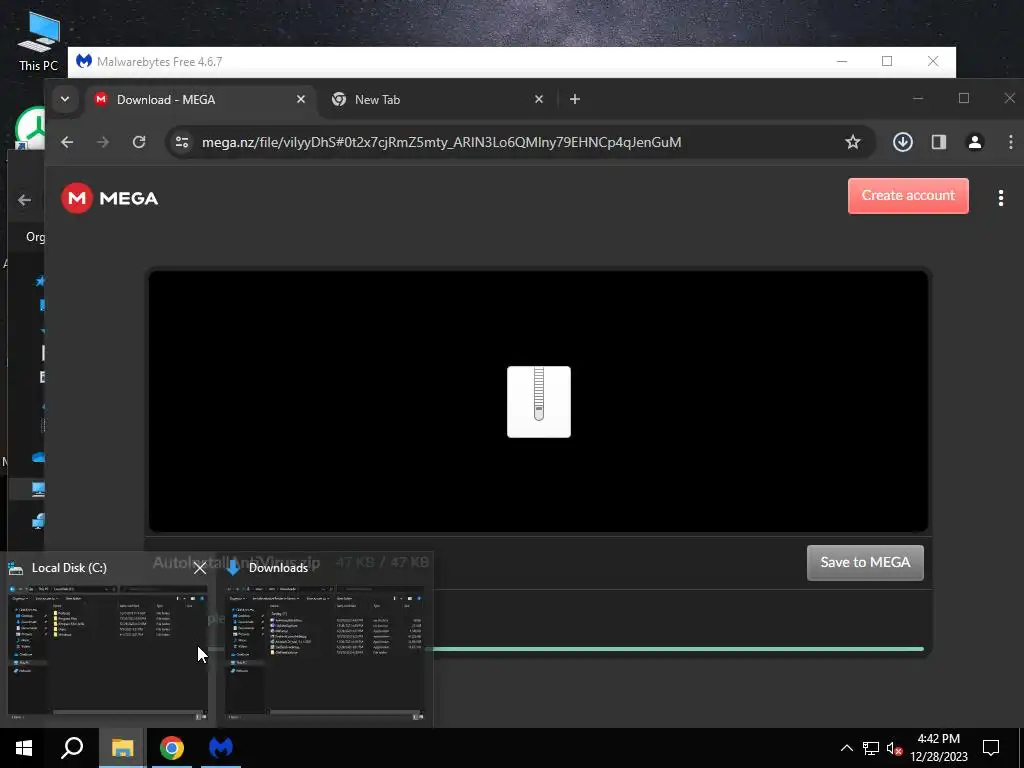Click File Explorer taskbar icon
The image size is (1024, 768).
click(x=122, y=748)
